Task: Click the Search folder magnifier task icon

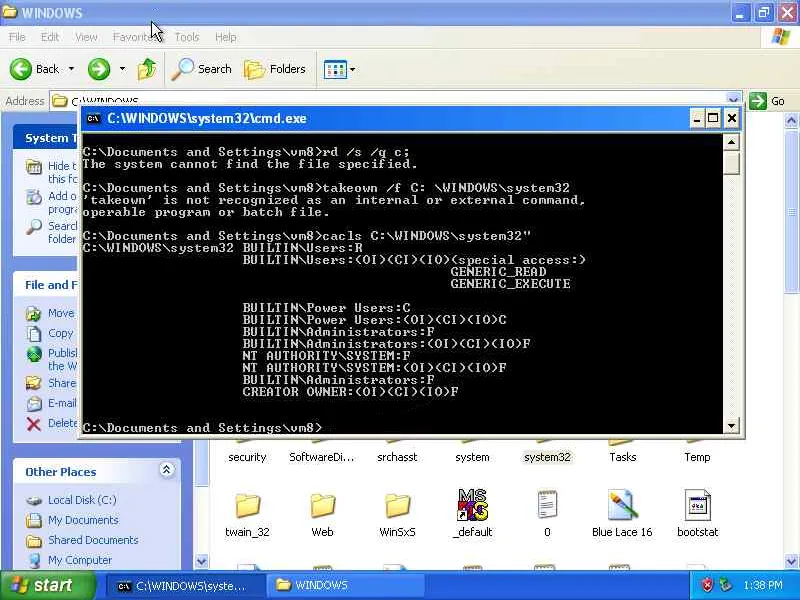Action: pos(34,227)
